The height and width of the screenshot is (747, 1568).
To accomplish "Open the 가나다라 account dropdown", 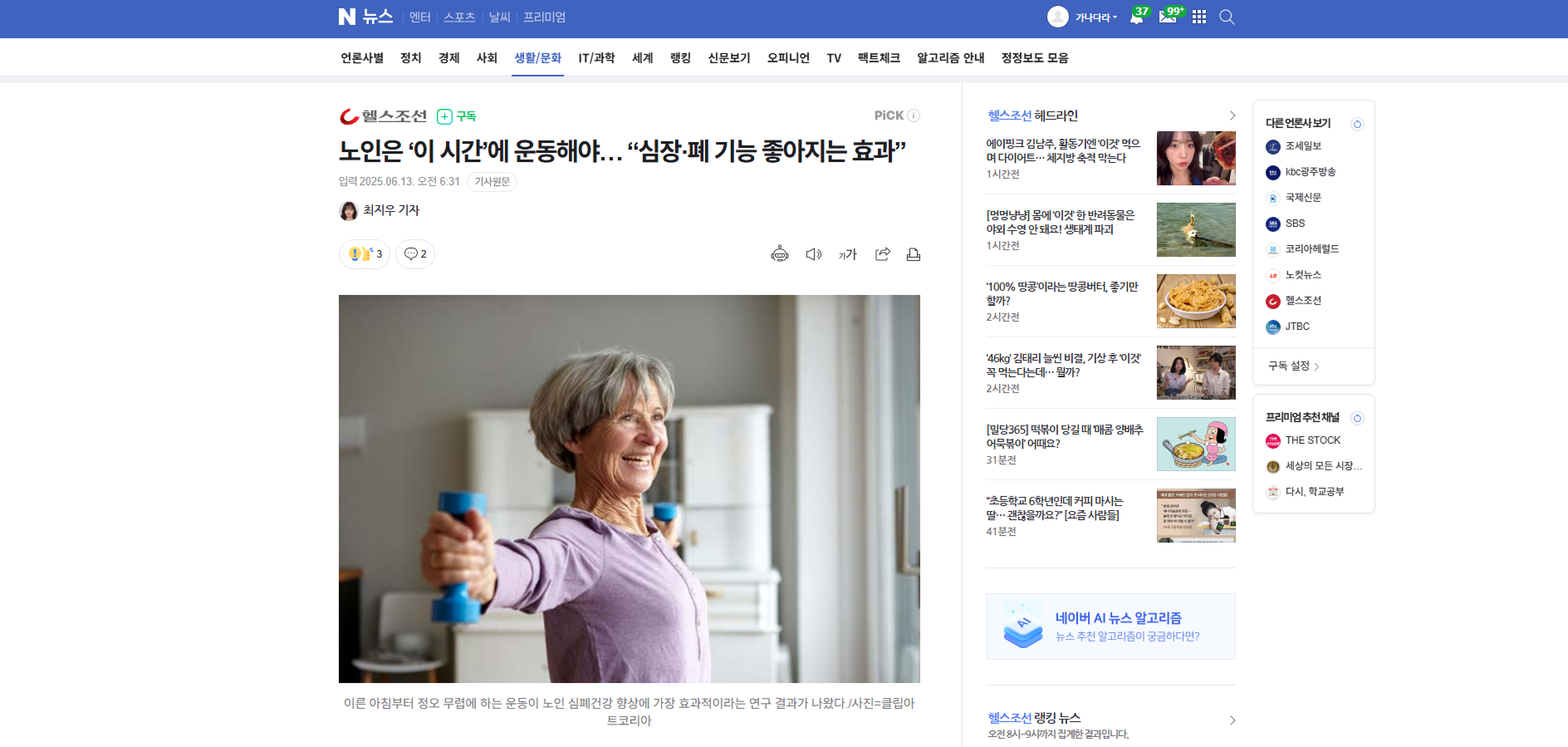I will pos(1084,17).
